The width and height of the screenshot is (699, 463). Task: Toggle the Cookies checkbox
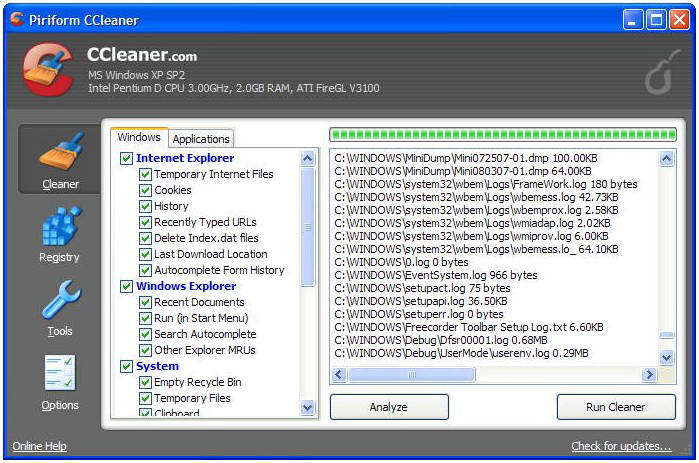tap(145, 190)
